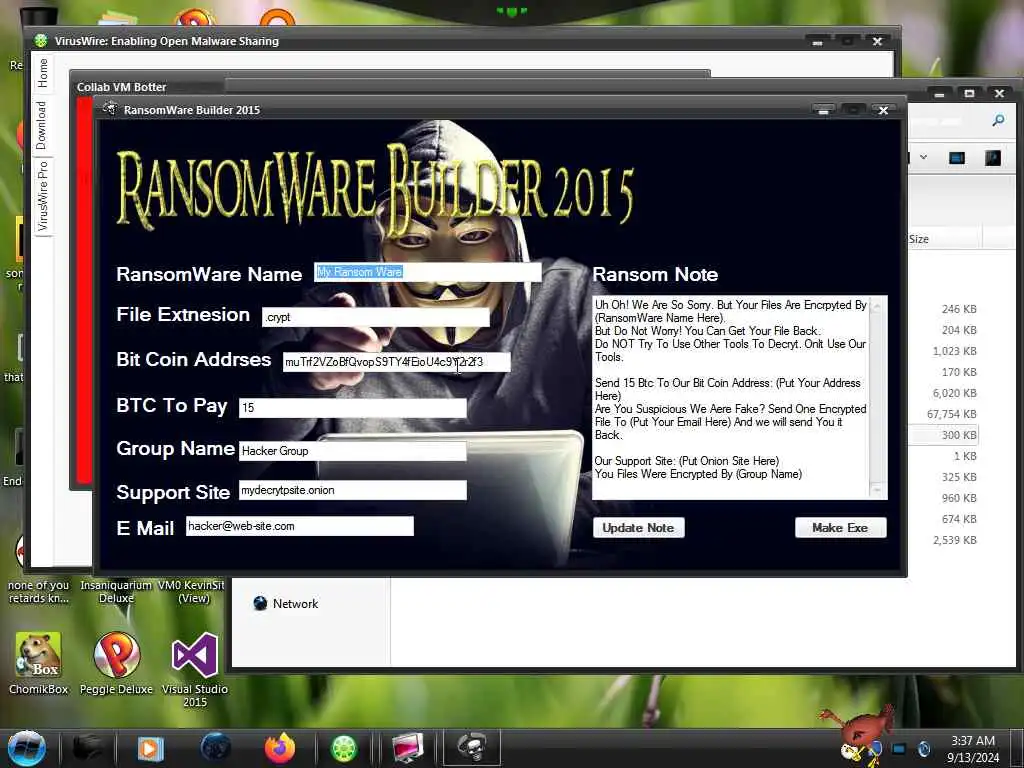Select the 204 KB file row
The image size is (1024, 768).
tap(959, 330)
